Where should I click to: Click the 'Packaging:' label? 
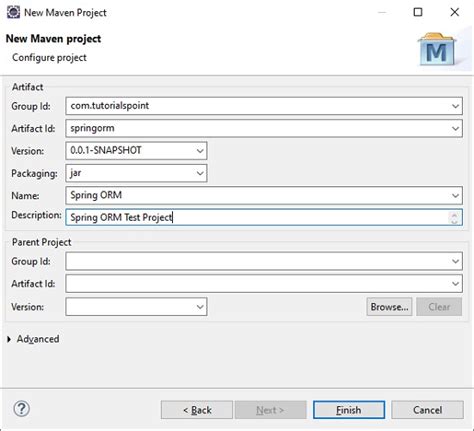tap(34, 173)
